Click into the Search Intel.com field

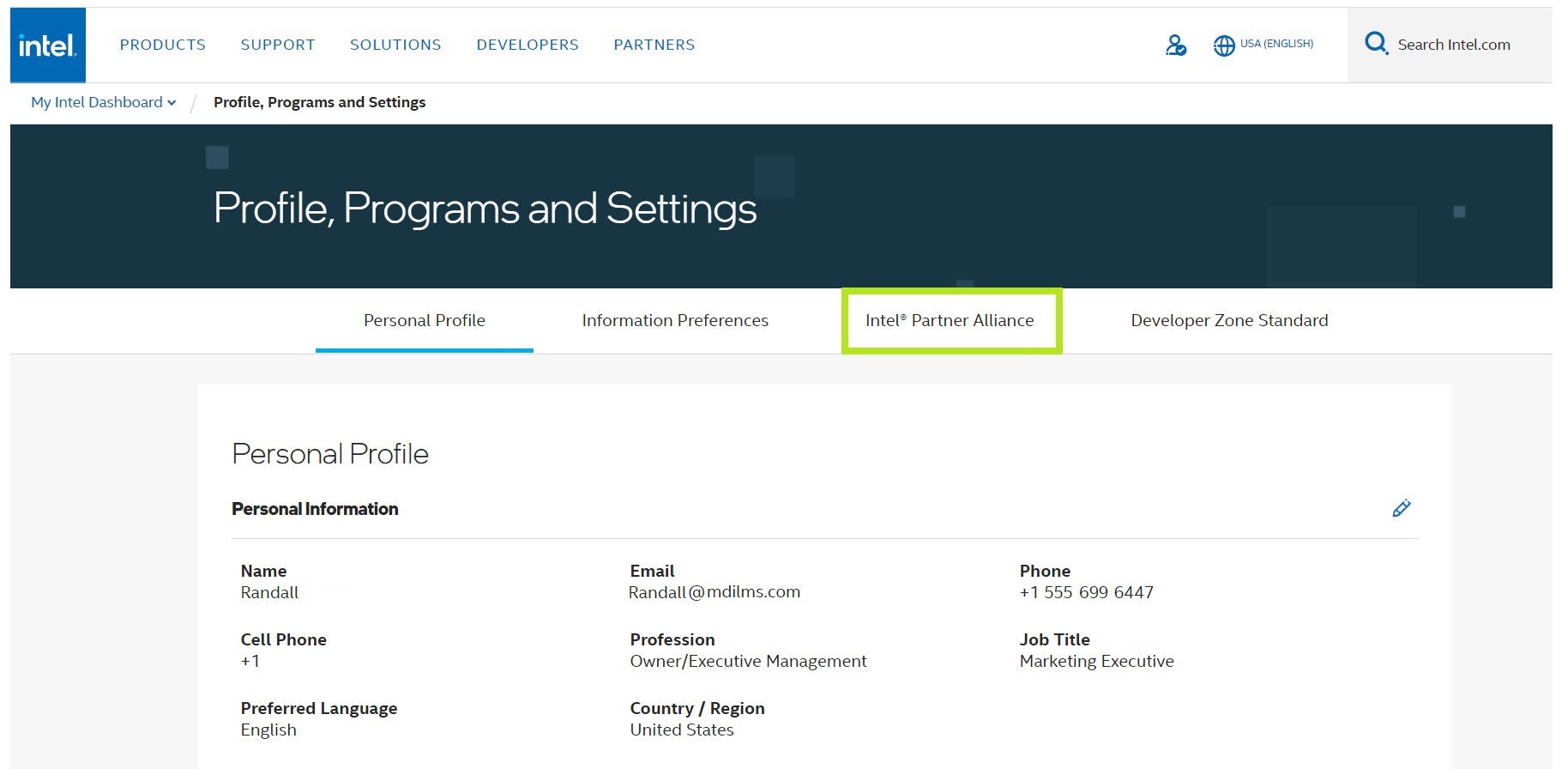[1454, 45]
